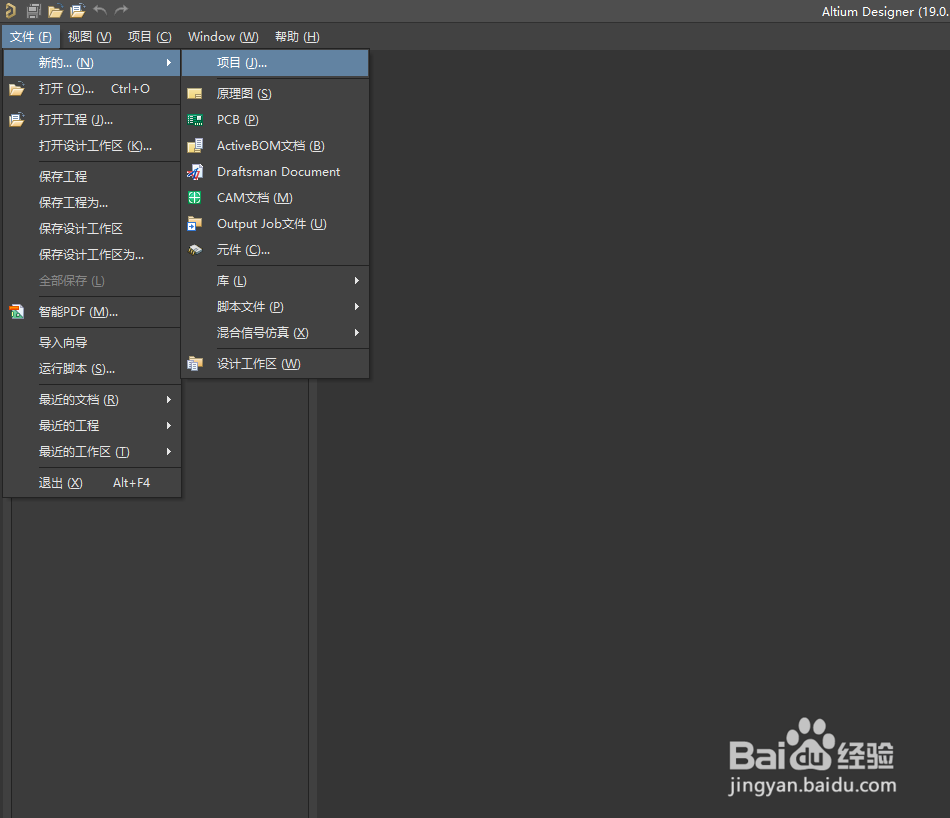Choose Output Job文件 (U) entry
The height and width of the screenshot is (818, 950).
275,224
